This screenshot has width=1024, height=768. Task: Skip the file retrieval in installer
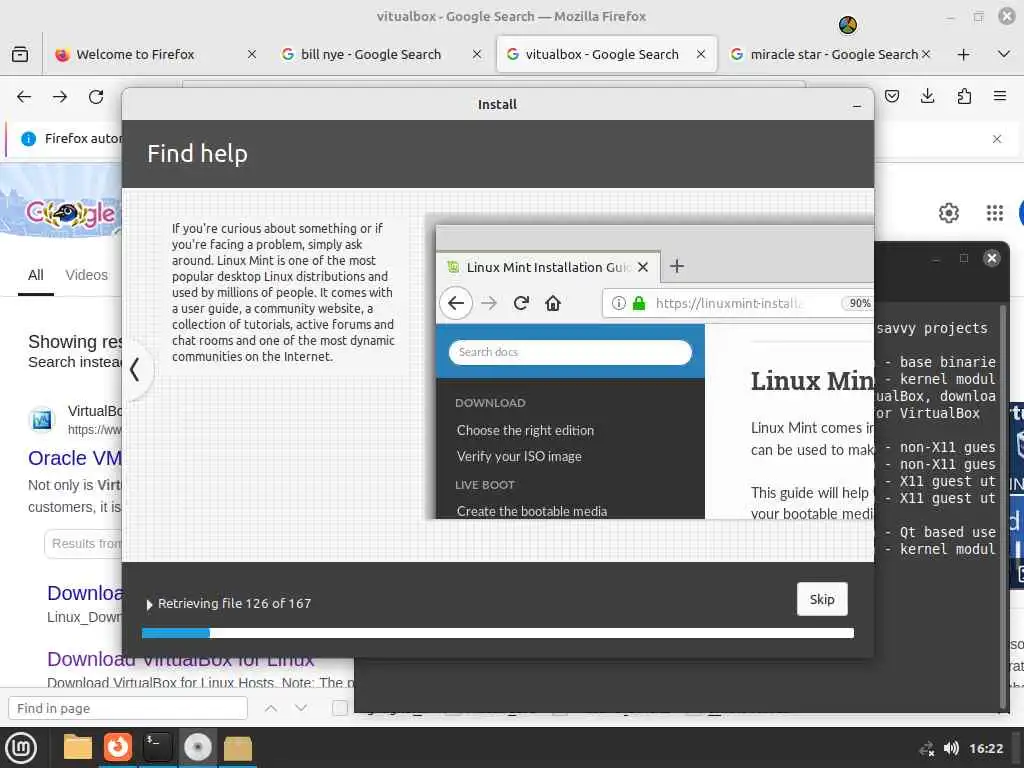coord(822,599)
